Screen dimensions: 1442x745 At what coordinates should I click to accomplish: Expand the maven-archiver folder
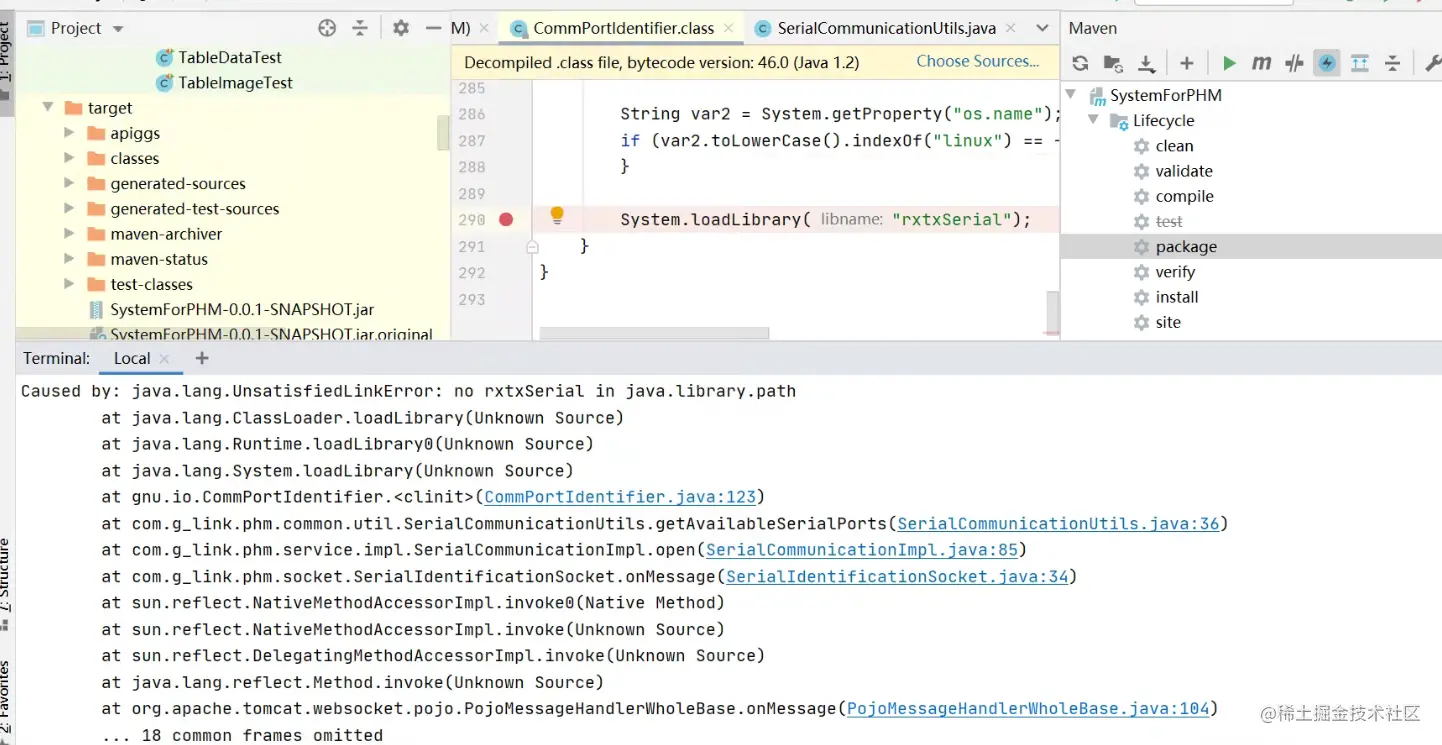69,233
